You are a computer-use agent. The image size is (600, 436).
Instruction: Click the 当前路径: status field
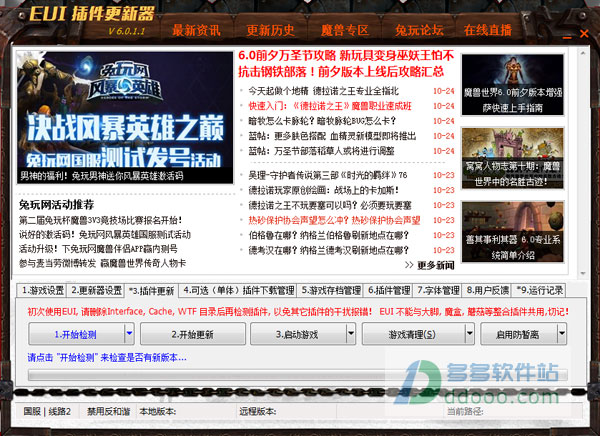click(x=465, y=412)
